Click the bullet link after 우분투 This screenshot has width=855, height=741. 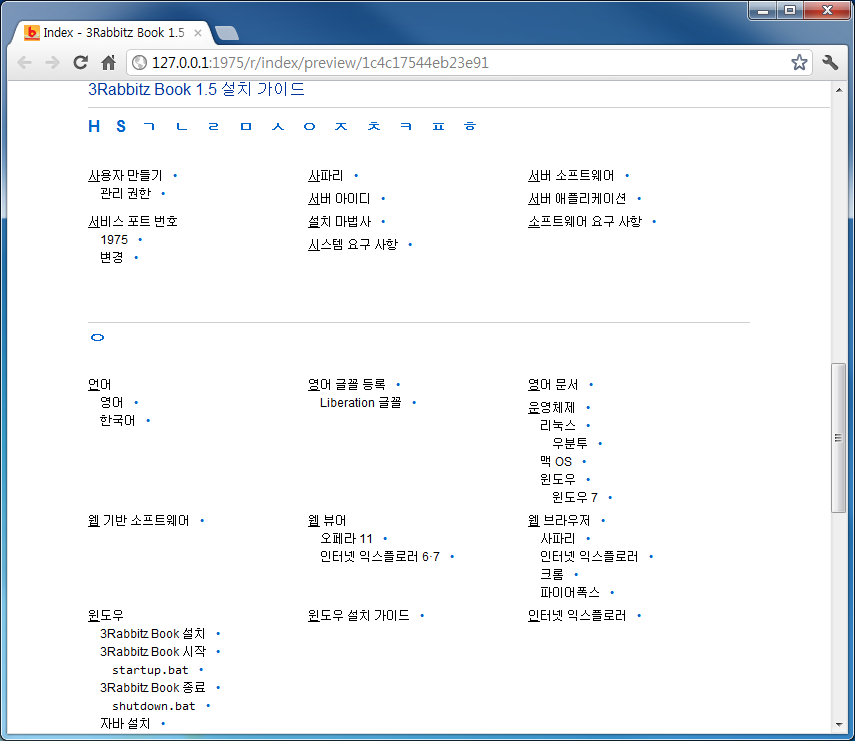[x=600, y=443]
